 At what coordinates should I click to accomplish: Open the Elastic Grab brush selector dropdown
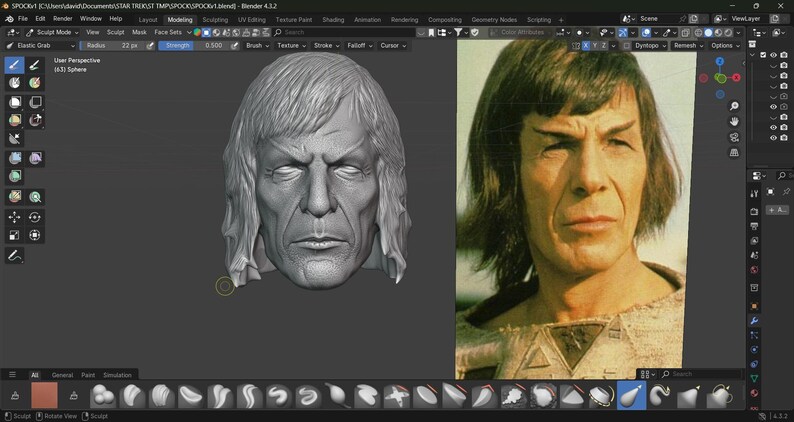[41, 46]
